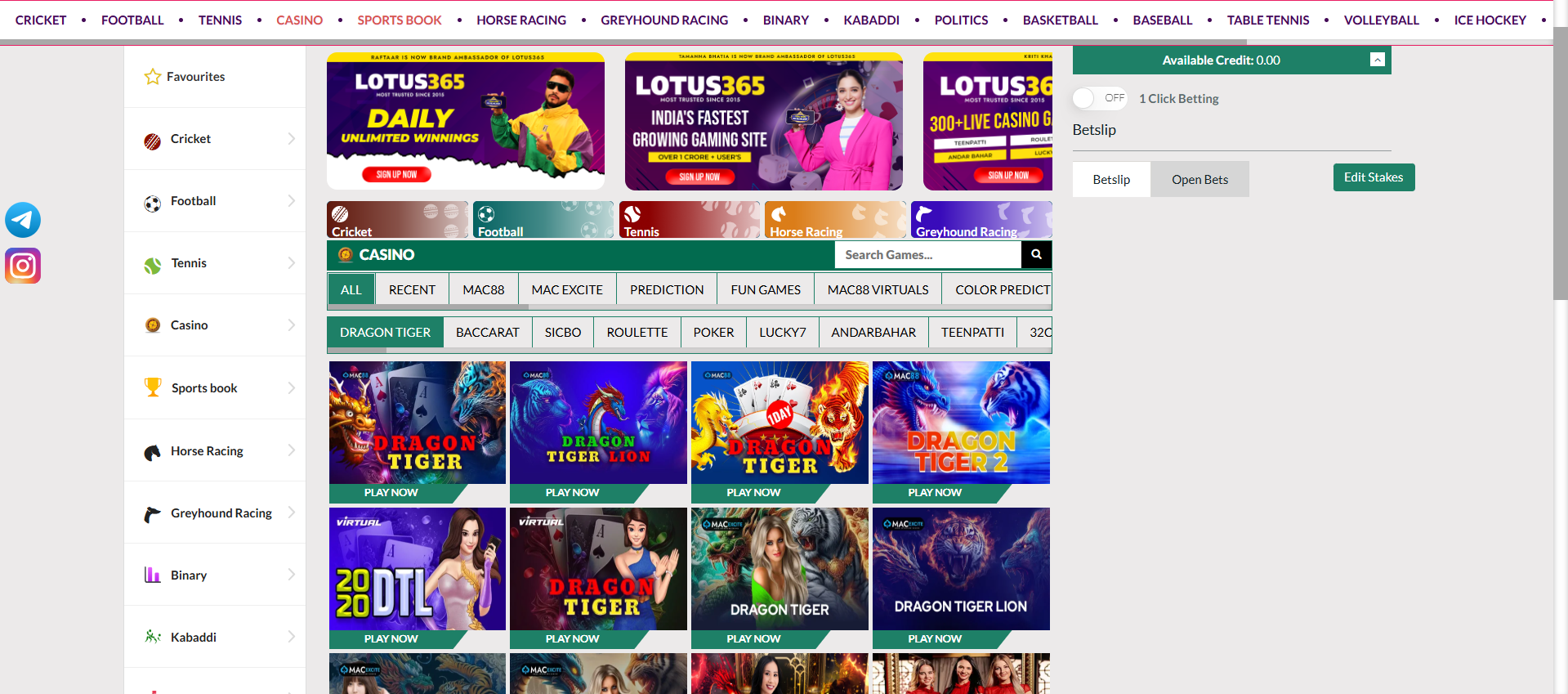Expand the Kabaddi sidebar chevron
This screenshot has height=694, width=1568.
292,637
